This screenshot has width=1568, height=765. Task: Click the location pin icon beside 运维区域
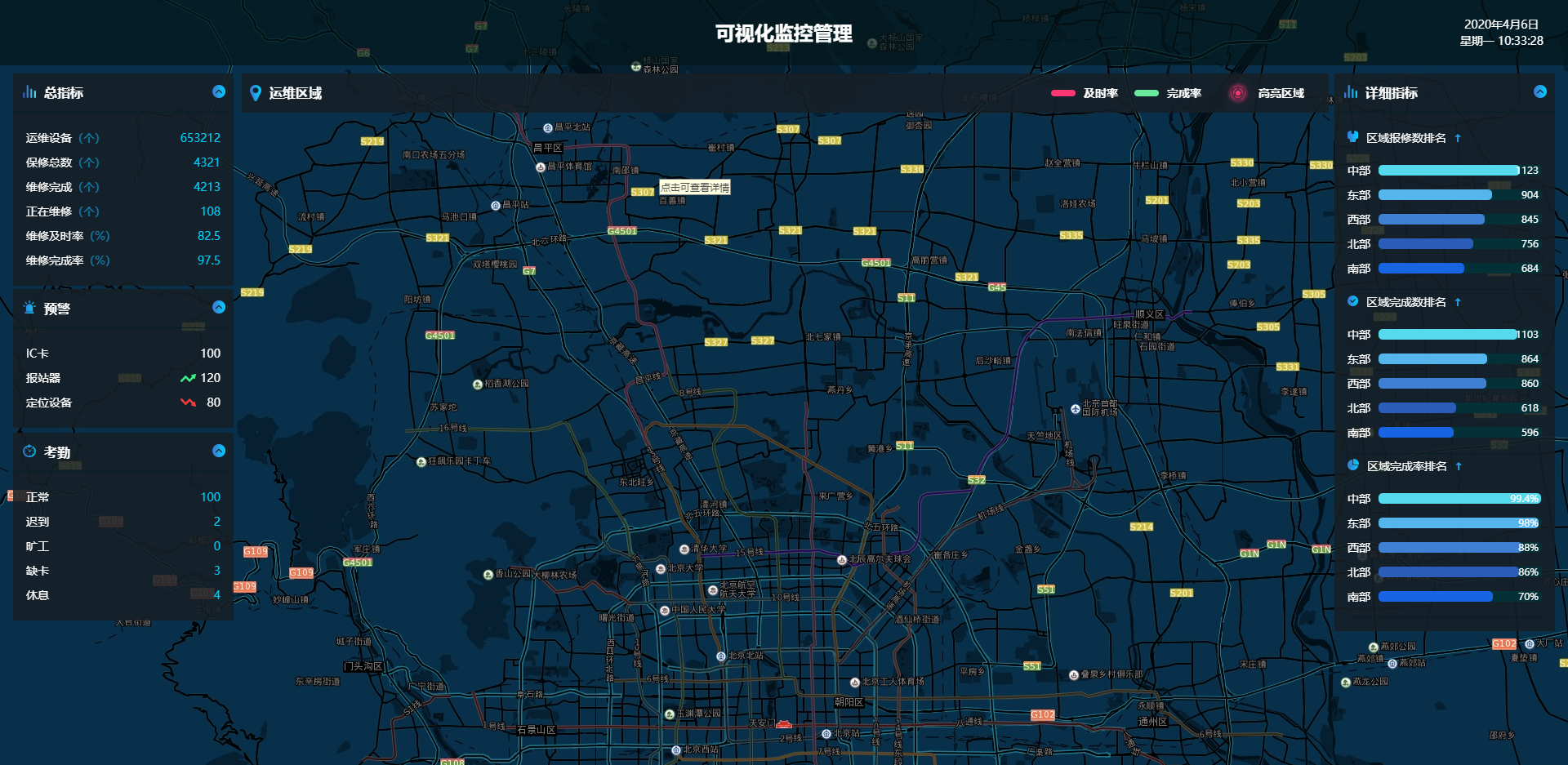(x=256, y=93)
